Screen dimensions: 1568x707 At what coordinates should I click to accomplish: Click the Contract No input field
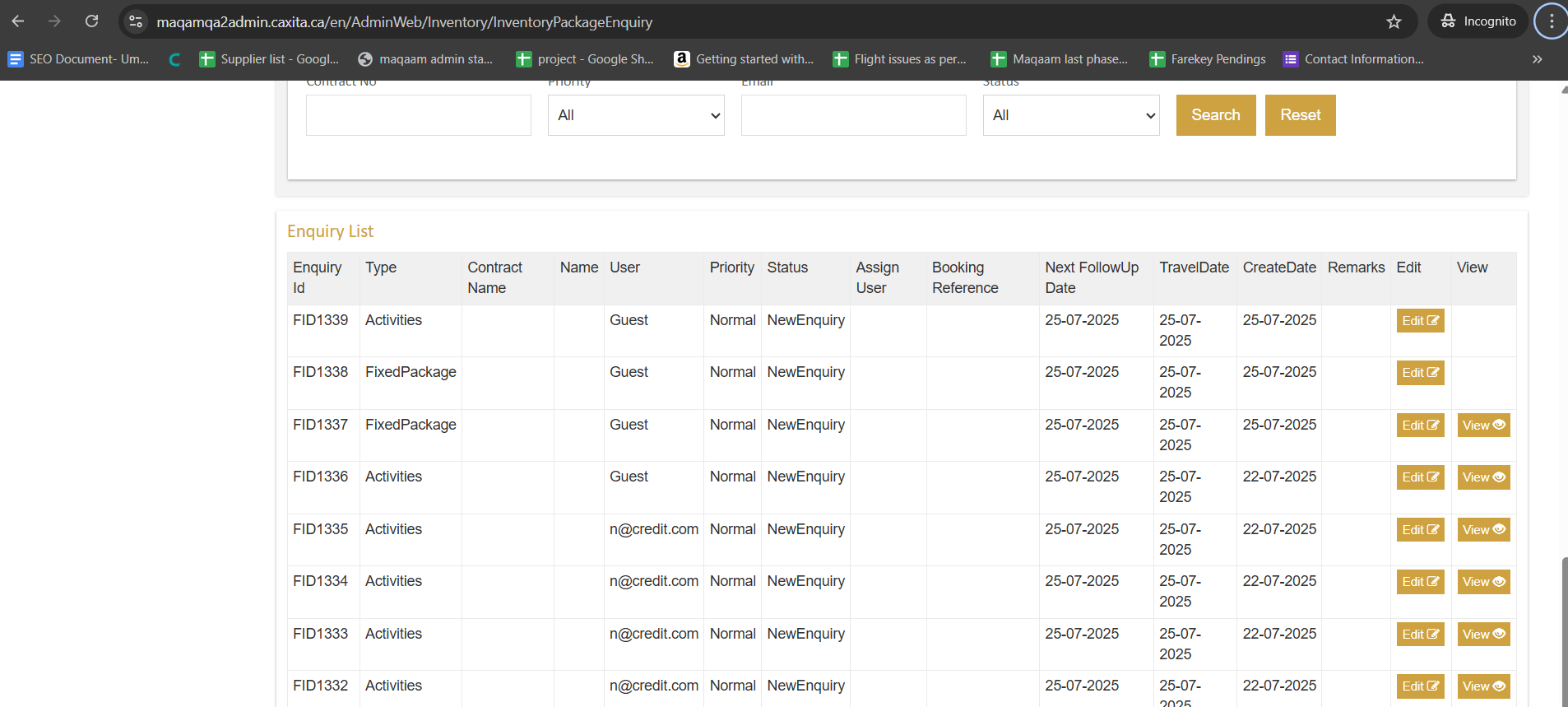pos(418,115)
